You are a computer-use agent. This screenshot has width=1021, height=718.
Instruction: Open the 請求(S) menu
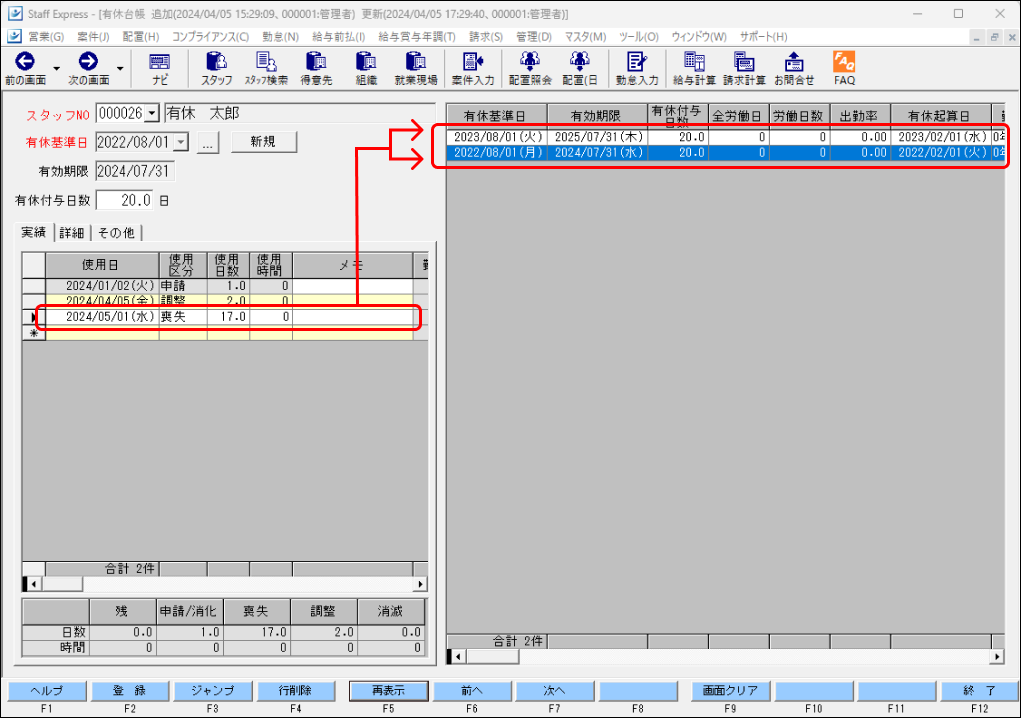coord(486,36)
